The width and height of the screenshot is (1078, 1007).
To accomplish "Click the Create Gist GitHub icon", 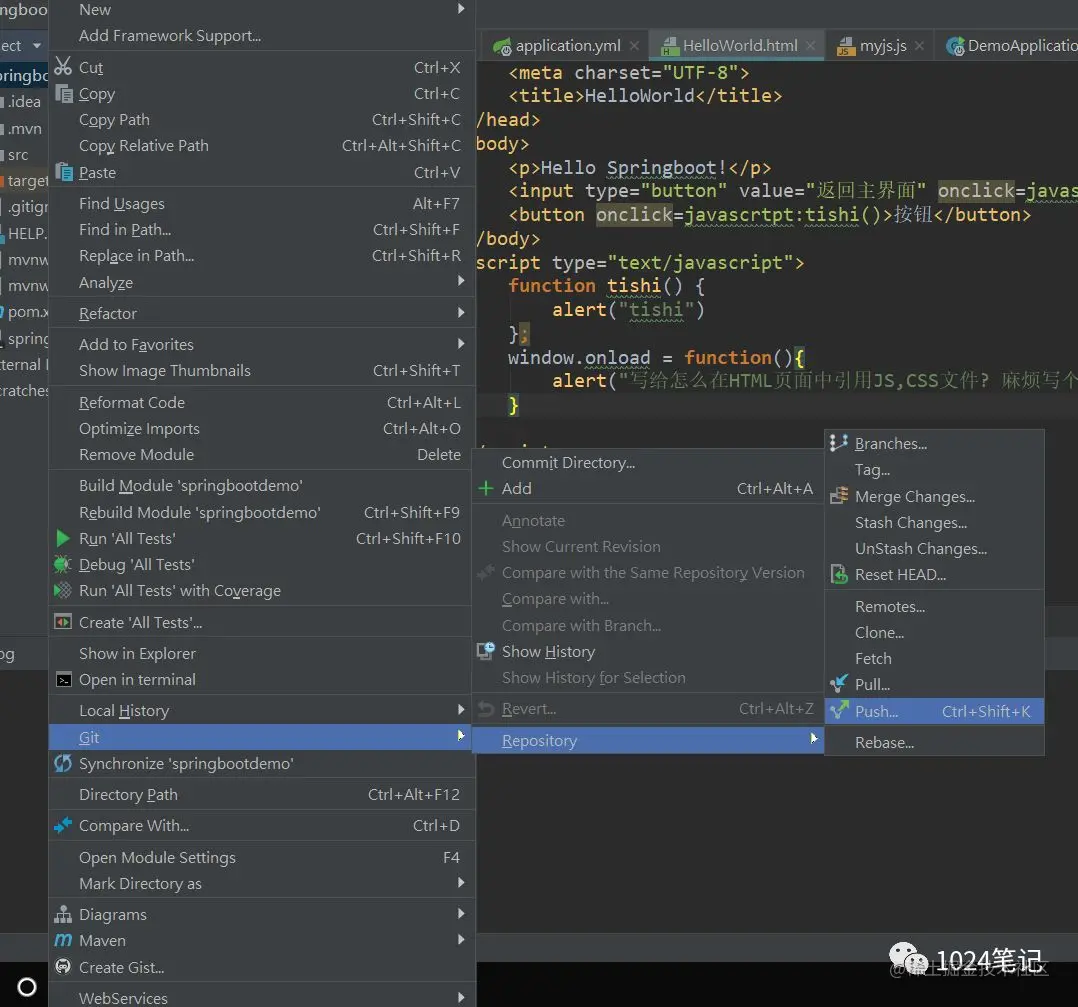I will point(63,966).
